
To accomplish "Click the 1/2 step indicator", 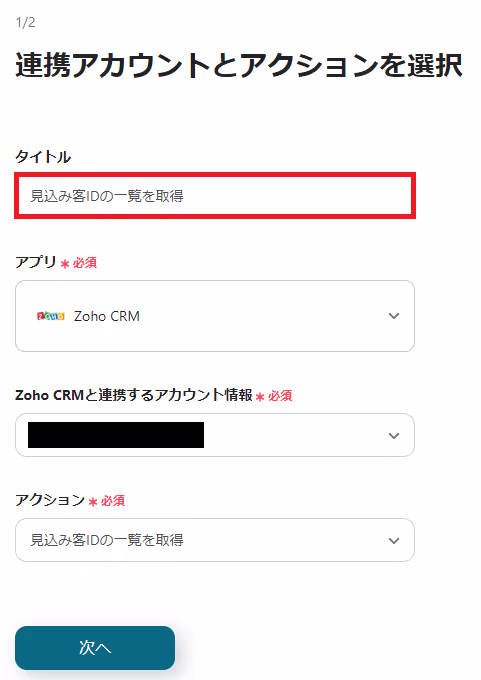I will [26, 22].
